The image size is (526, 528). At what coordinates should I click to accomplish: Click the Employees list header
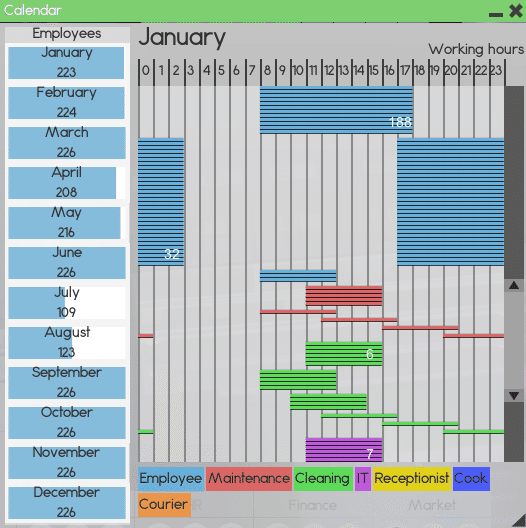coord(67,34)
